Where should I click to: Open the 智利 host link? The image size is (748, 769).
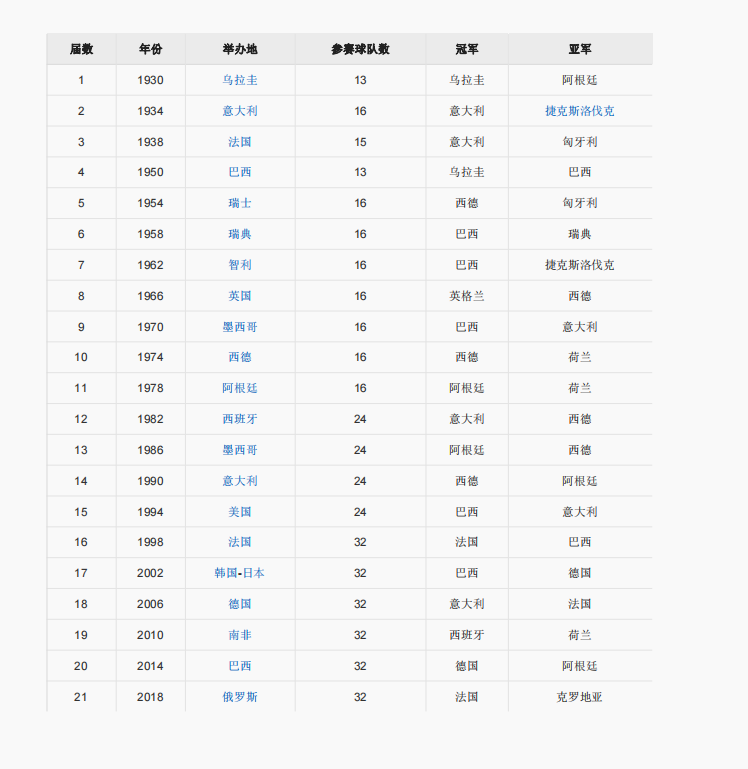click(240, 265)
